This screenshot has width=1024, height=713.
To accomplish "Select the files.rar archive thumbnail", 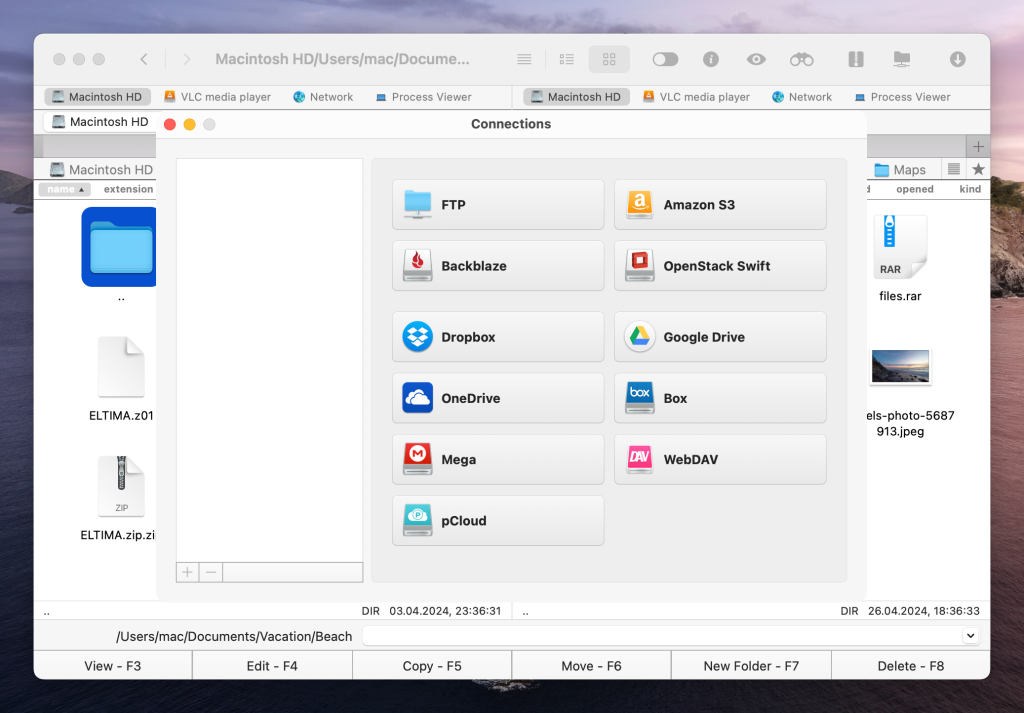I will 900,247.
